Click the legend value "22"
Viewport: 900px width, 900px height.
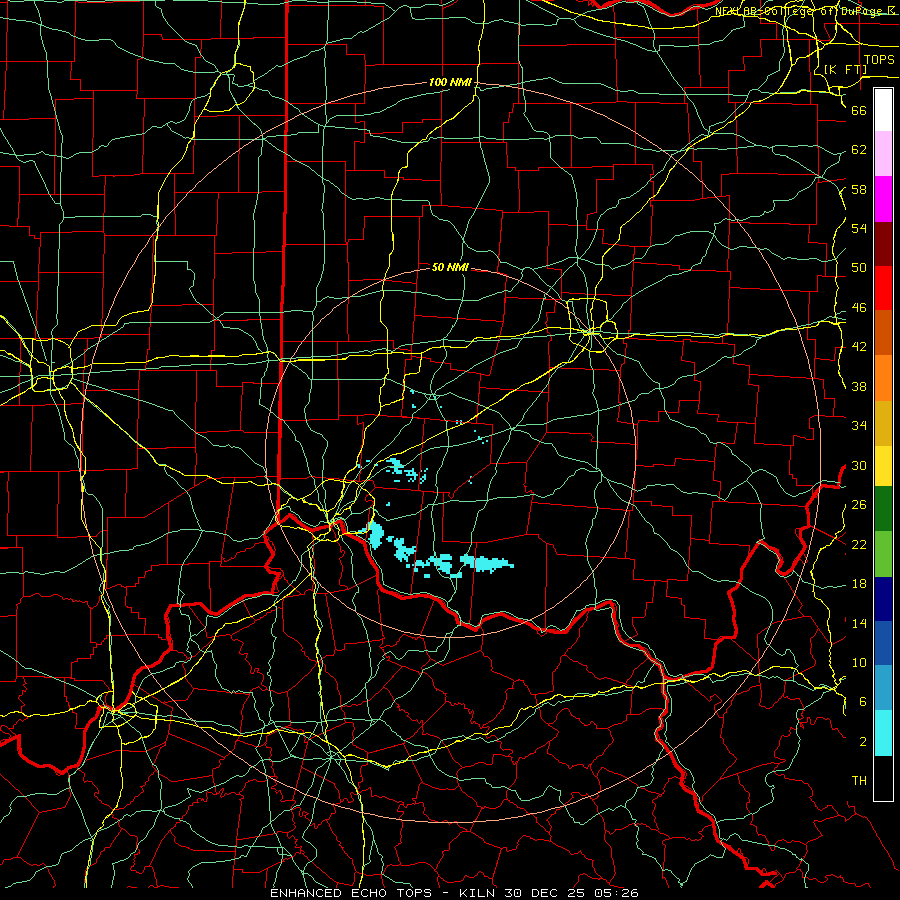(x=859, y=544)
